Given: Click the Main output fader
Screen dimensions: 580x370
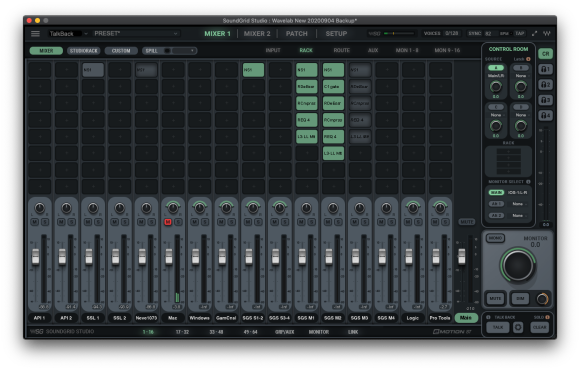Looking at the screenshot, I should click(462, 256).
